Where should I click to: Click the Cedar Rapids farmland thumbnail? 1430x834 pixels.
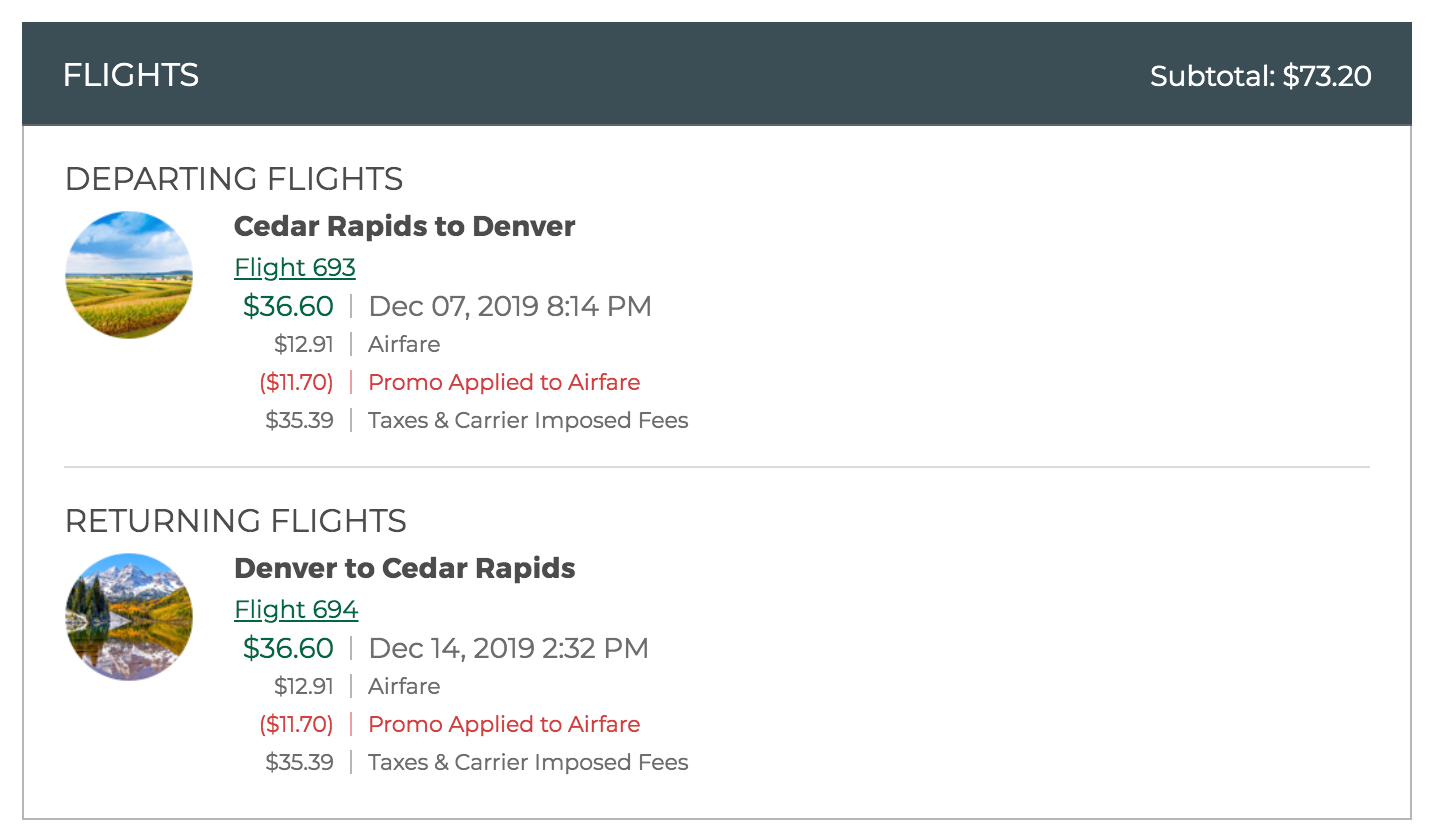coord(129,275)
